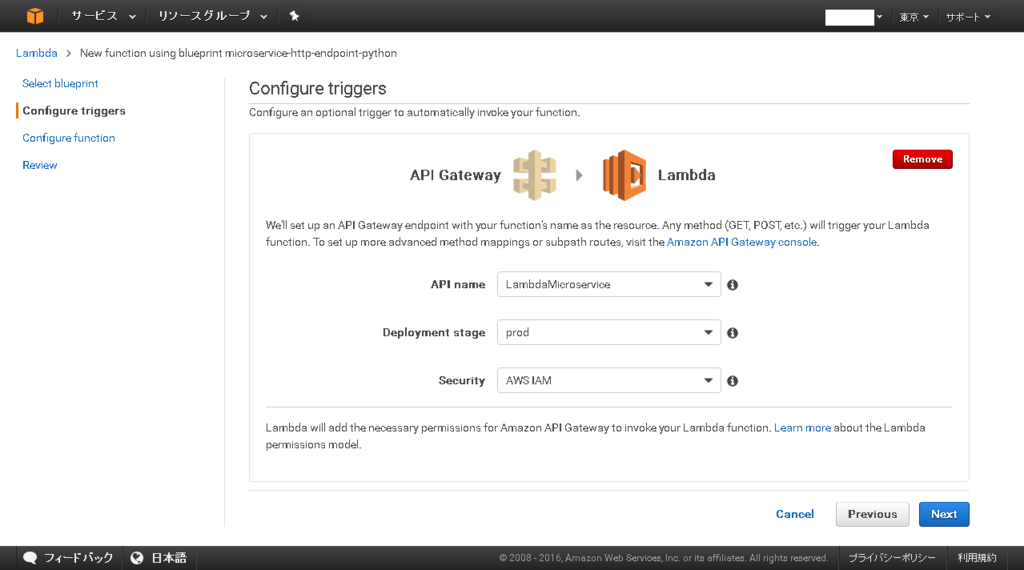Image resolution: width=1024 pixels, height=570 pixels.
Task: Click the "Lambda" label beside the icon
Action: pos(686,175)
